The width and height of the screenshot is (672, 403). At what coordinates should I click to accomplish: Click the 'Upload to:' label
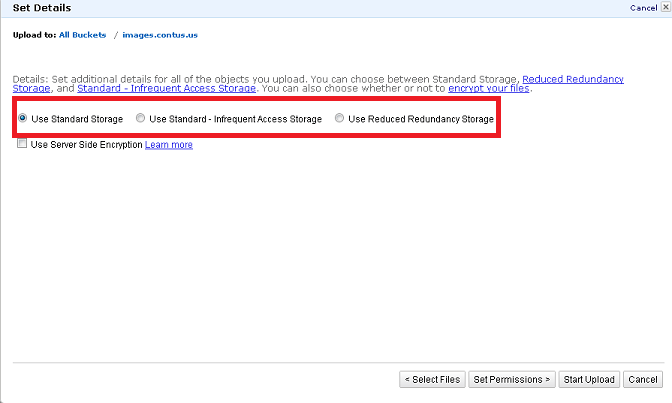[x=34, y=35]
